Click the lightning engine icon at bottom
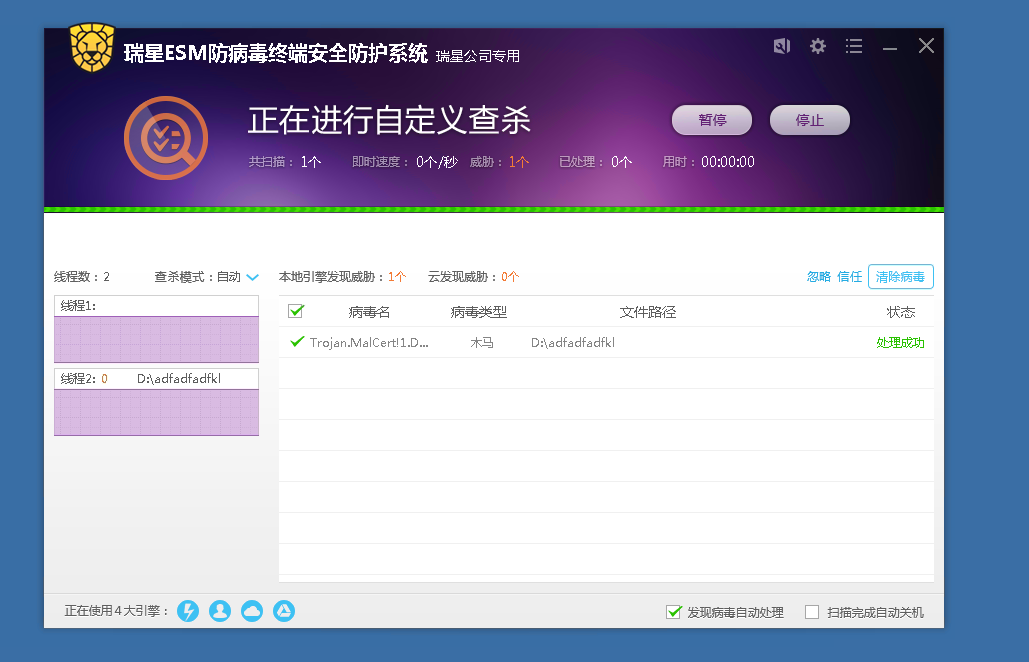This screenshot has height=662, width=1029. [188, 610]
